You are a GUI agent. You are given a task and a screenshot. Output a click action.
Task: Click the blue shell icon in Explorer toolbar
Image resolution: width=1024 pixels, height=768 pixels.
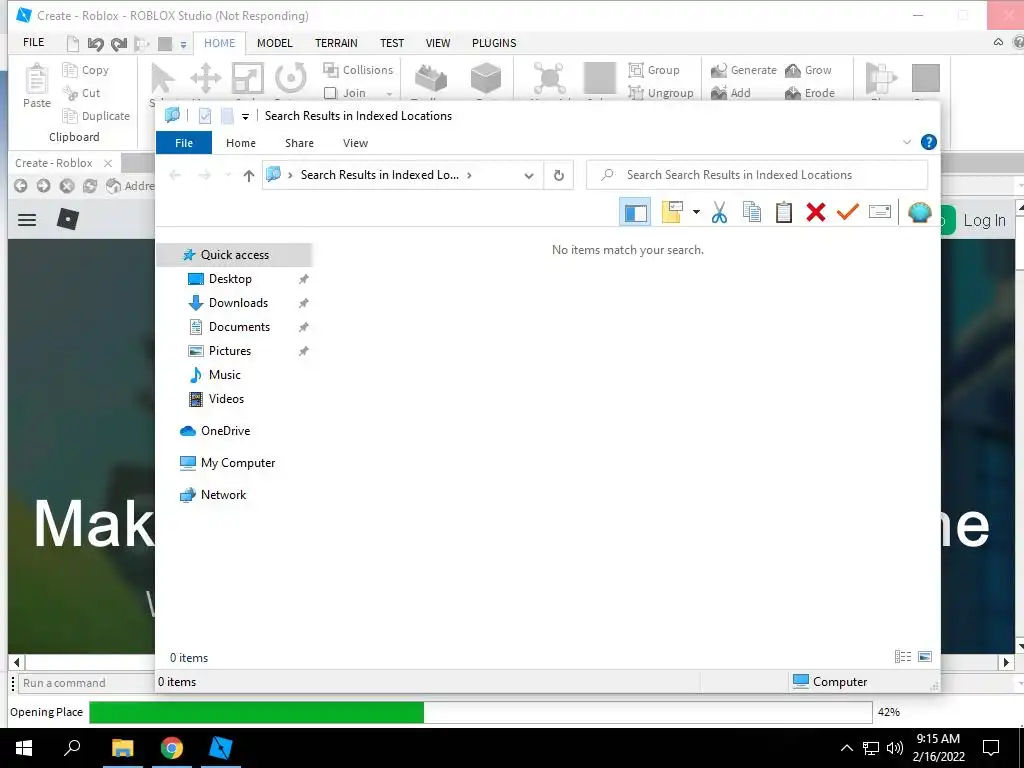pyautogui.click(x=920, y=212)
